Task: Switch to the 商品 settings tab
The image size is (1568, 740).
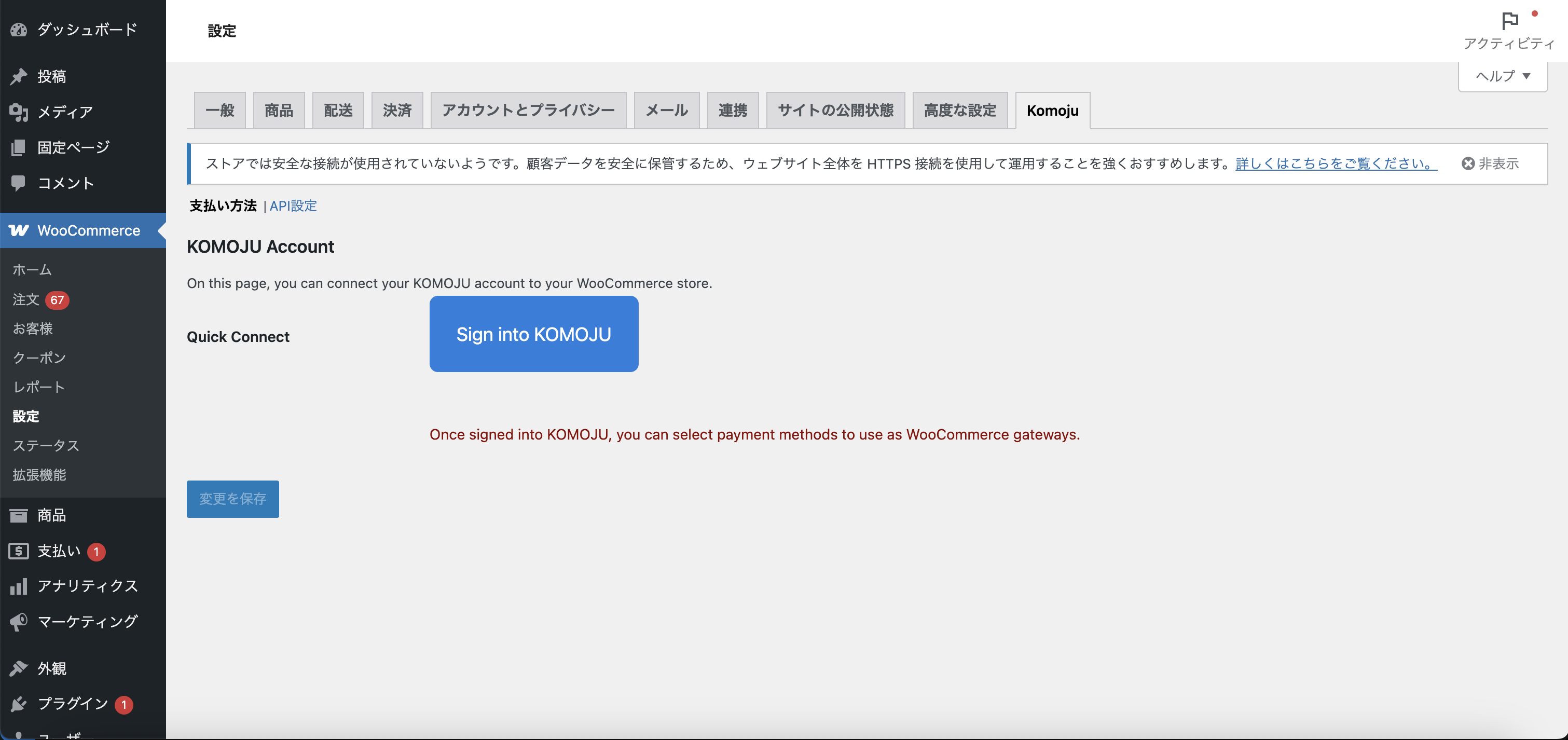Action: (279, 110)
